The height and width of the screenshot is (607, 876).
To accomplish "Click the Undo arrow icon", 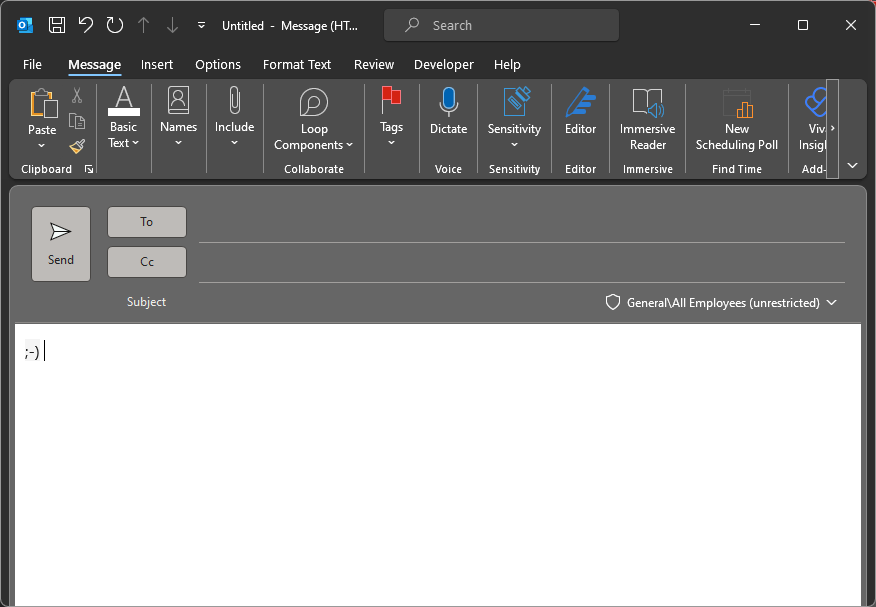I will tap(86, 25).
